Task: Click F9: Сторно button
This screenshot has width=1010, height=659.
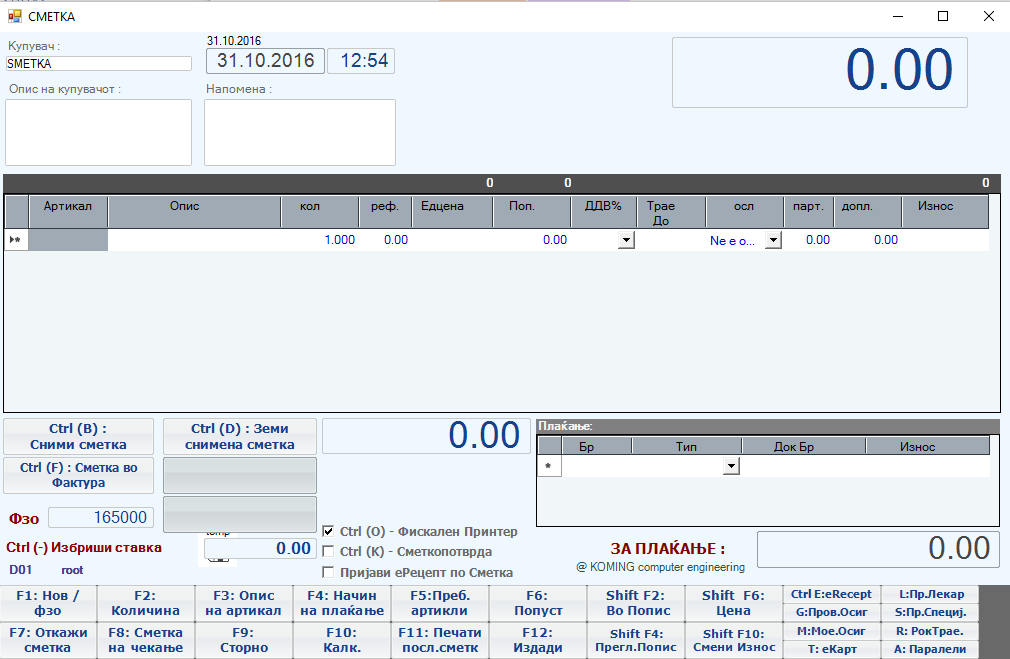Action: point(244,640)
